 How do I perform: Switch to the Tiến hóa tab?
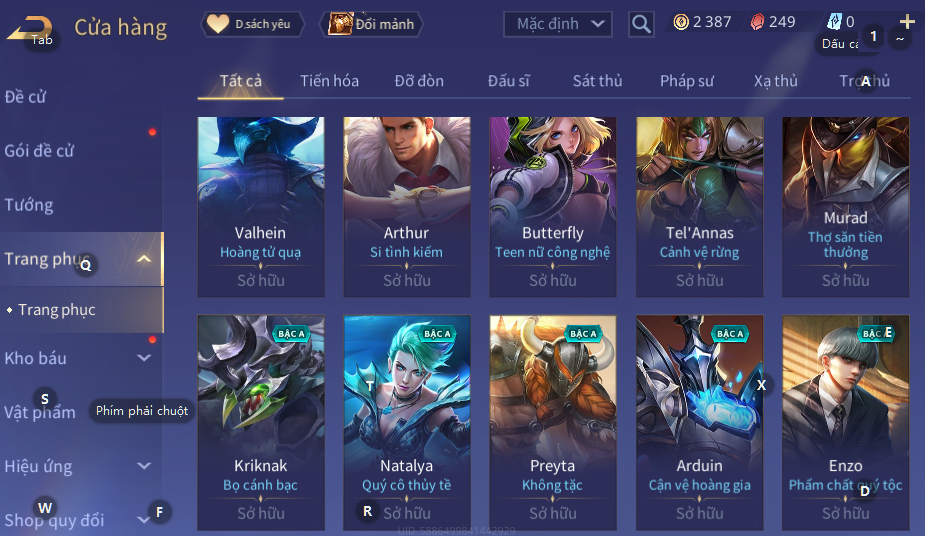(x=329, y=81)
